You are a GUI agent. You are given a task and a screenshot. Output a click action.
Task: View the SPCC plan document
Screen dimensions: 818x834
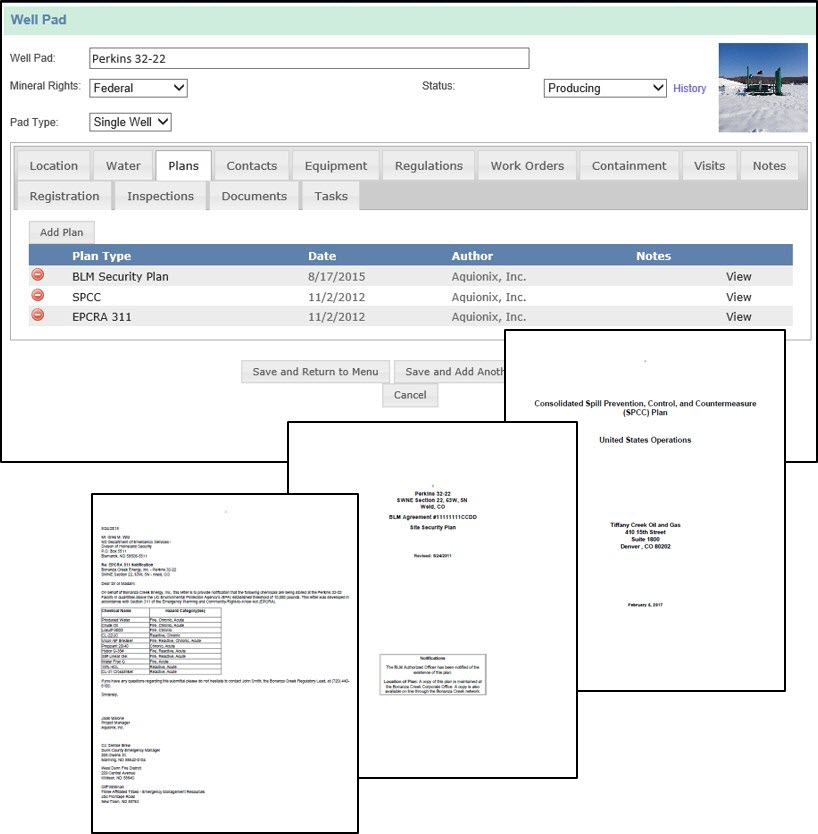click(x=739, y=297)
